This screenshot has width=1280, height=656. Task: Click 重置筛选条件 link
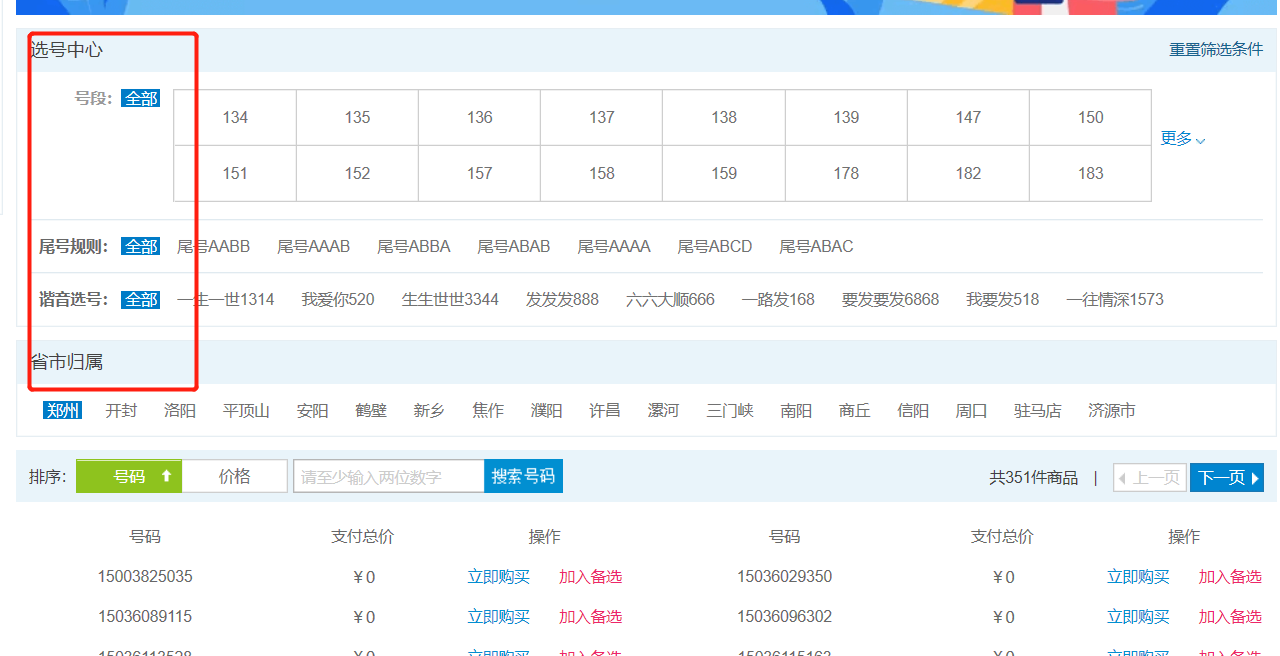point(1214,47)
